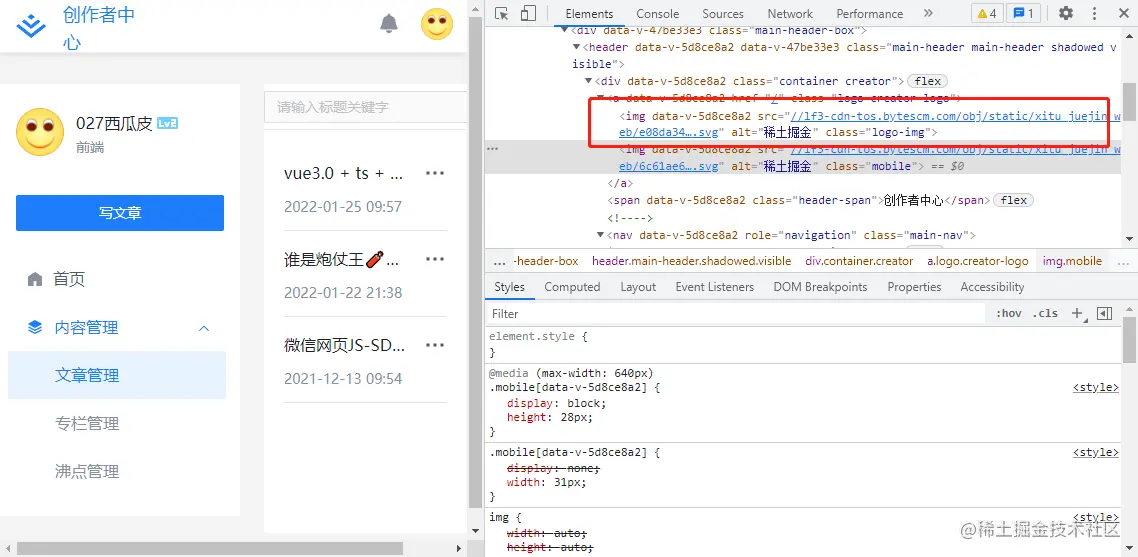1138x557 pixels.
Task: Open notifications via the bell icon
Action: [x=390, y=24]
